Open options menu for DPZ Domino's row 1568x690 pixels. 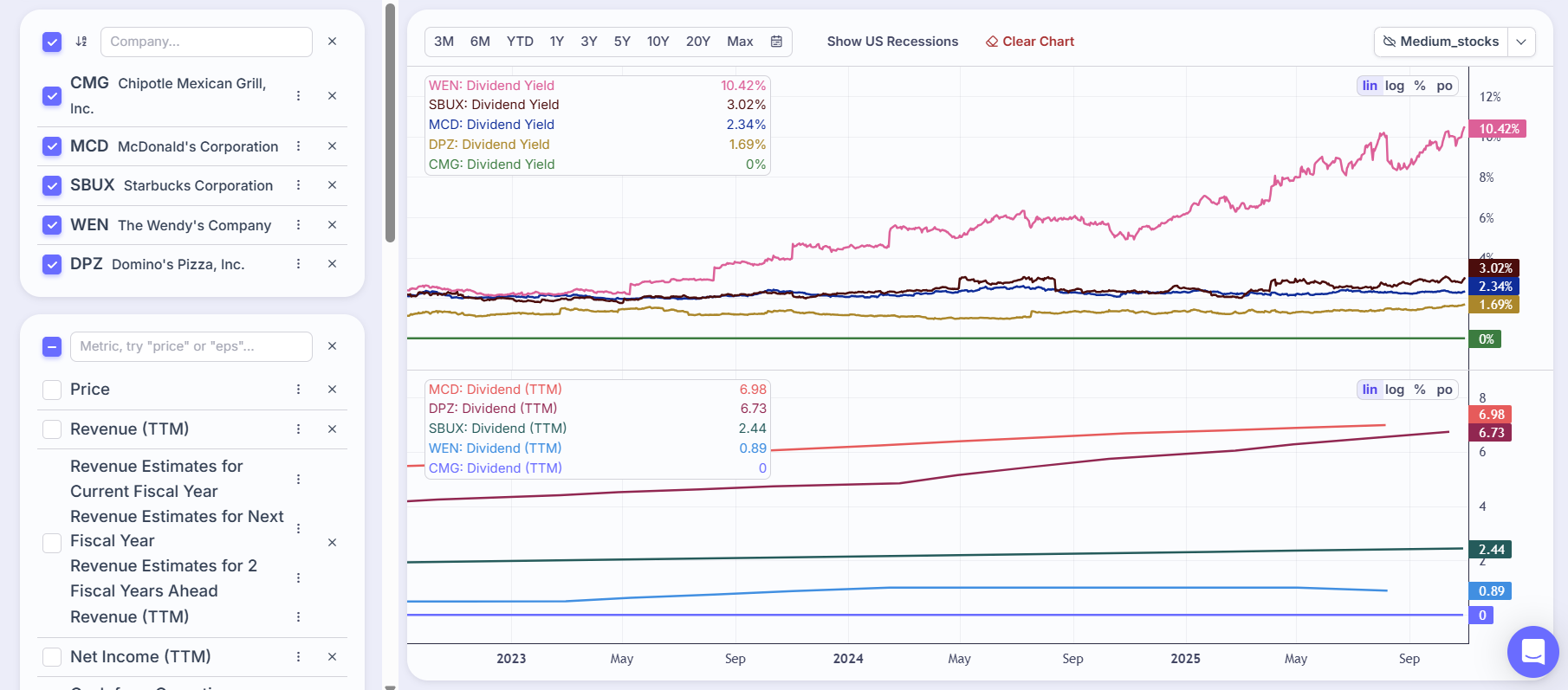[x=298, y=264]
